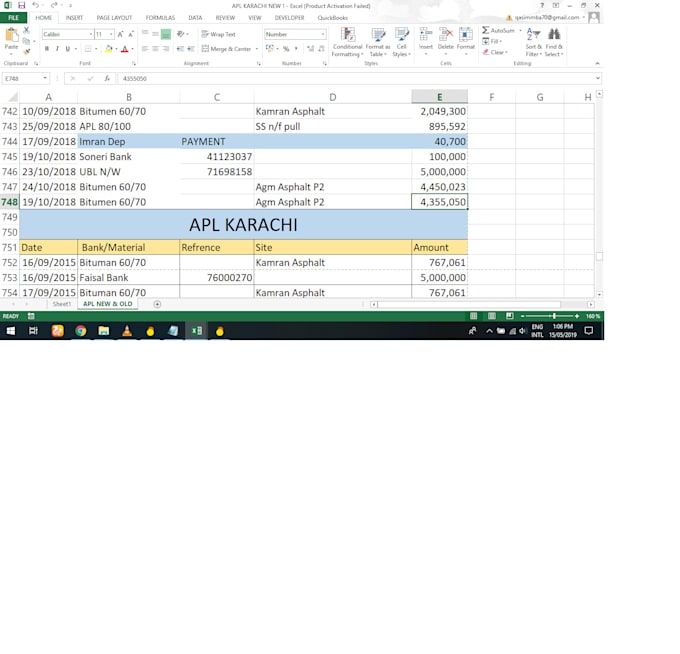Increase indent in Alignment group

coord(191,49)
